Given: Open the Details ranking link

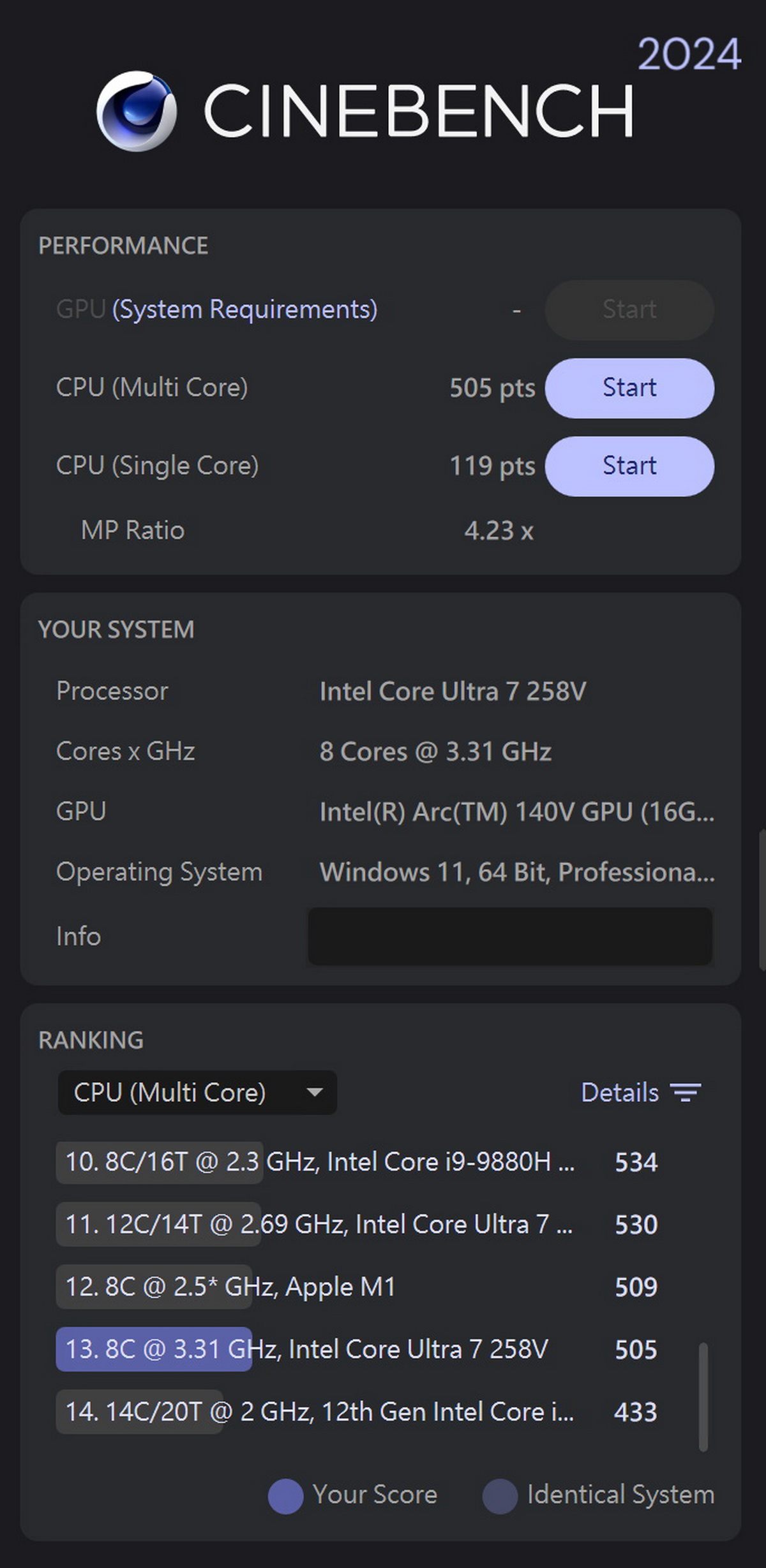Looking at the screenshot, I should click(619, 1093).
